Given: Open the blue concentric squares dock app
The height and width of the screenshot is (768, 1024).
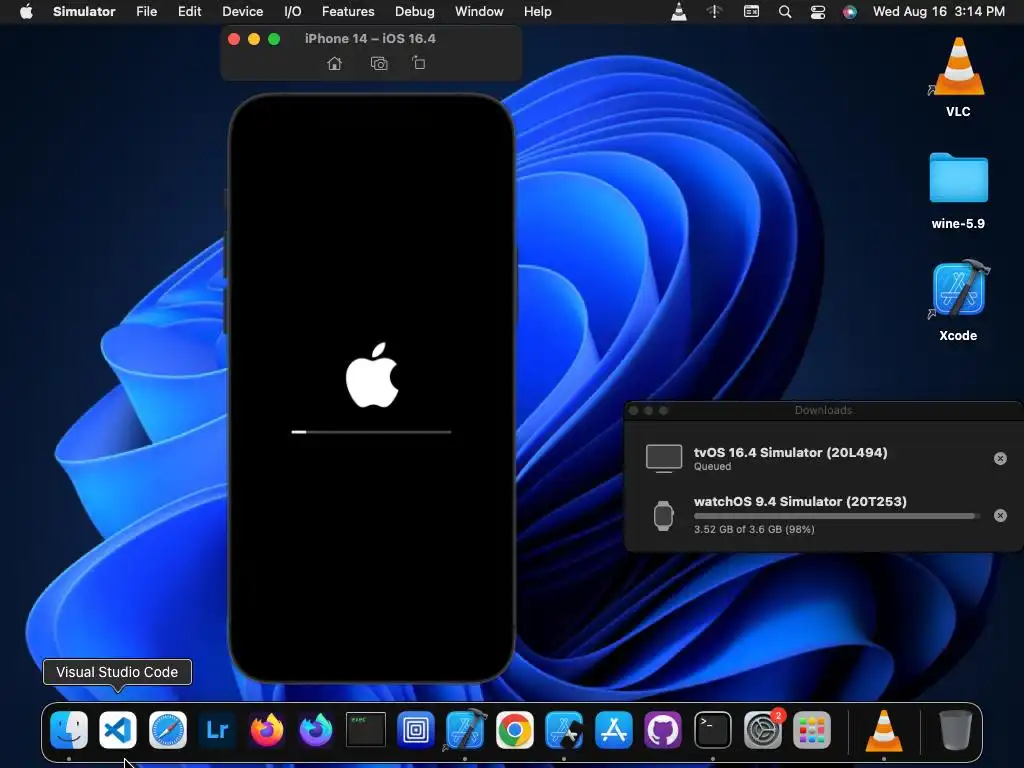Looking at the screenshot, I should click(x=415, y=729).
